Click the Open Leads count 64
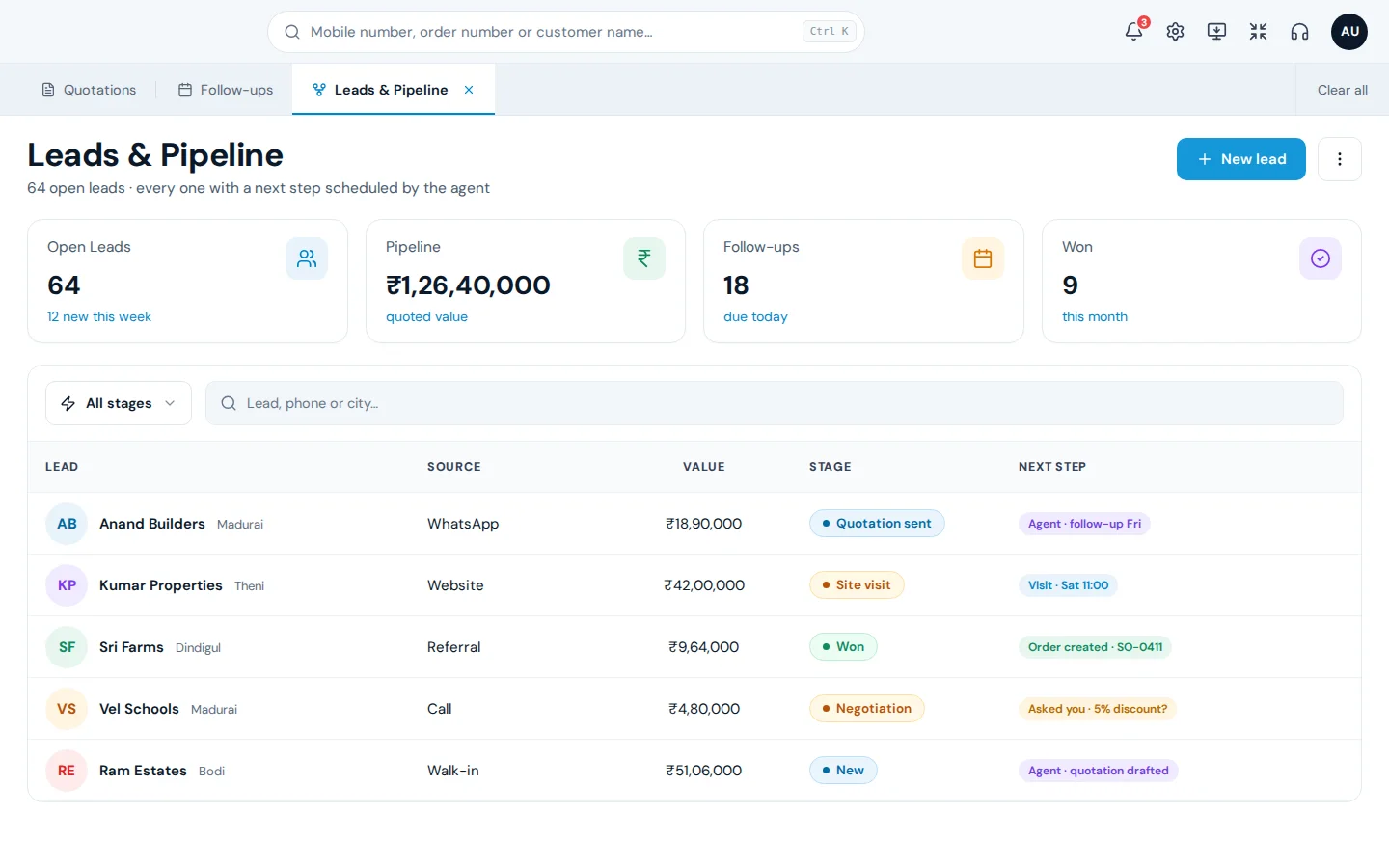Image resolution: width=1389 pixels, height=868 pixels. (x=64, y=285)
